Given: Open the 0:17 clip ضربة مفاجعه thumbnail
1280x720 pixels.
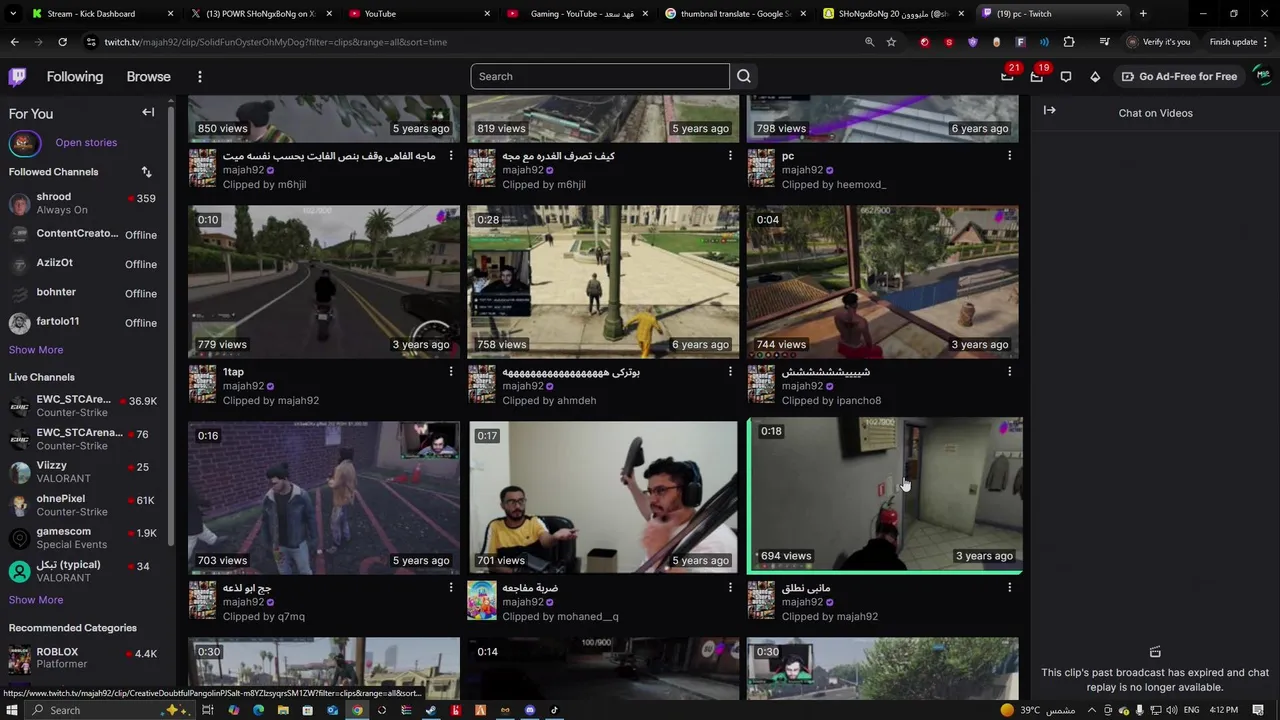Looking at the screenshot, I should point(603,497).
